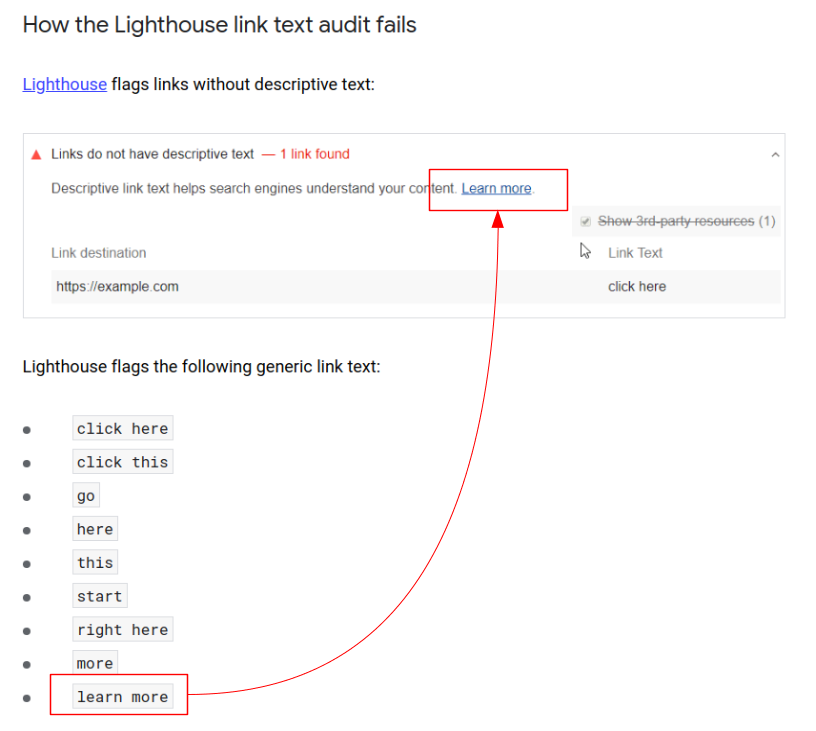Select the Link Text column header

[x=635, y=253]
